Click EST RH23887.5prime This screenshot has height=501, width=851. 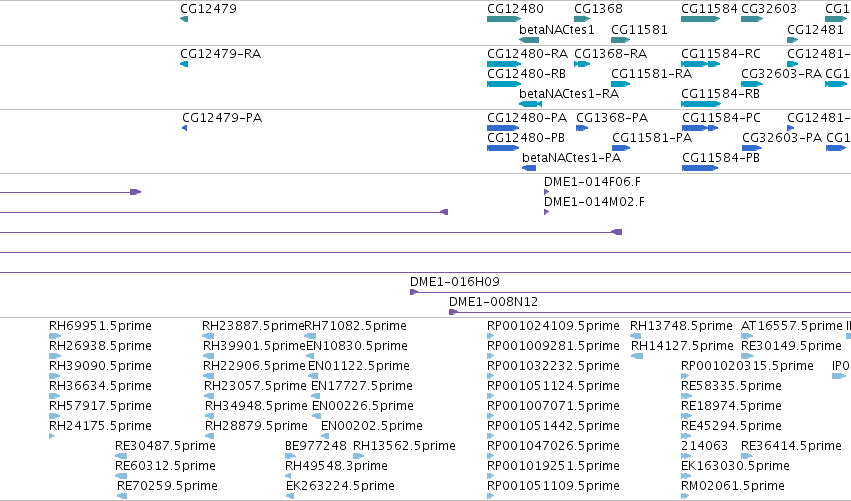(208, 336)
